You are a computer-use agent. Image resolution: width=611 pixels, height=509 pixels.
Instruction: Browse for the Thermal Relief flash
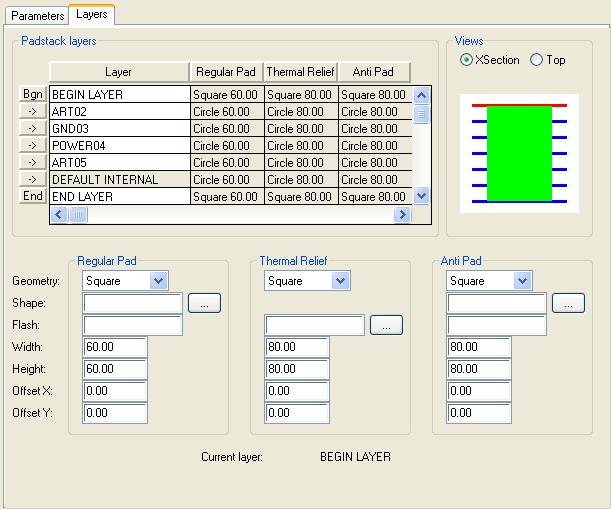386,325
